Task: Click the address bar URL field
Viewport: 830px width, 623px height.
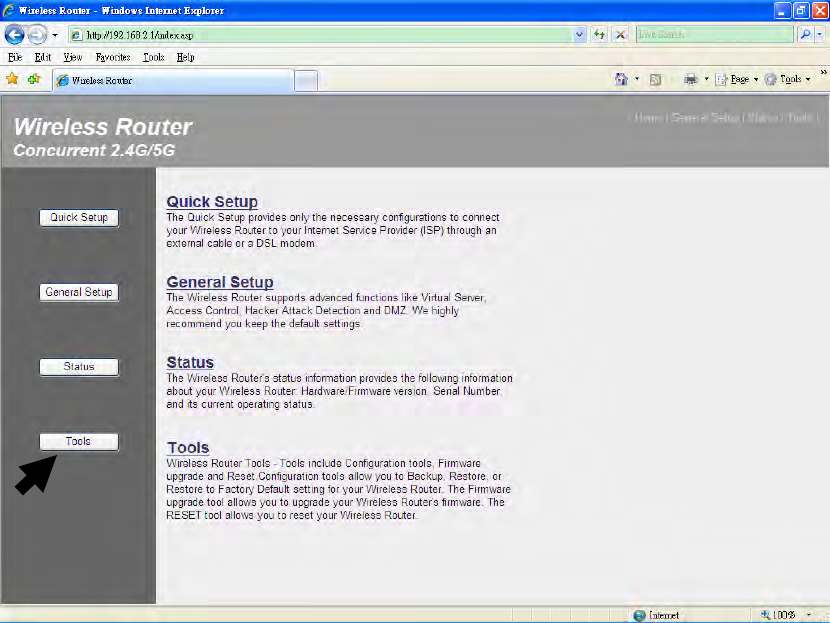Action: point(321,35)
